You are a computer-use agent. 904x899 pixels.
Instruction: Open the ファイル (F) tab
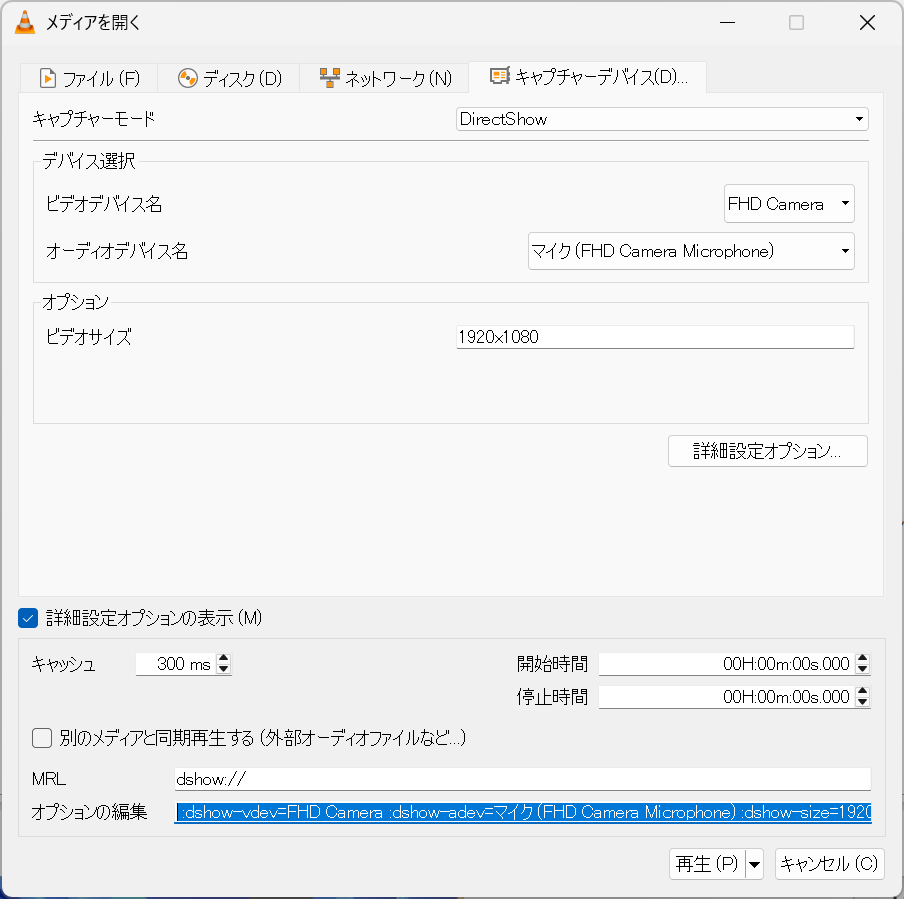[89, 78]
